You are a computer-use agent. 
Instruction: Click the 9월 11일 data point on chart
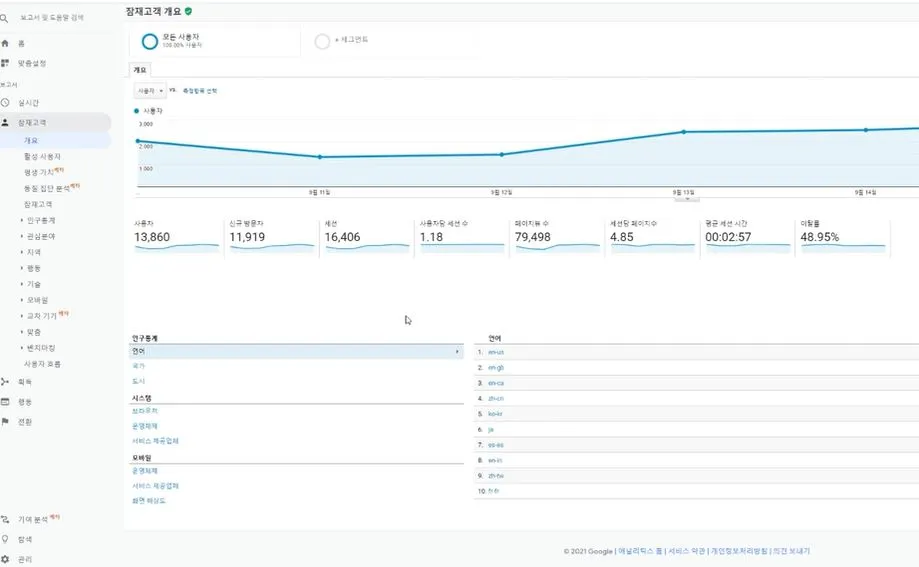tap(319, 157)
